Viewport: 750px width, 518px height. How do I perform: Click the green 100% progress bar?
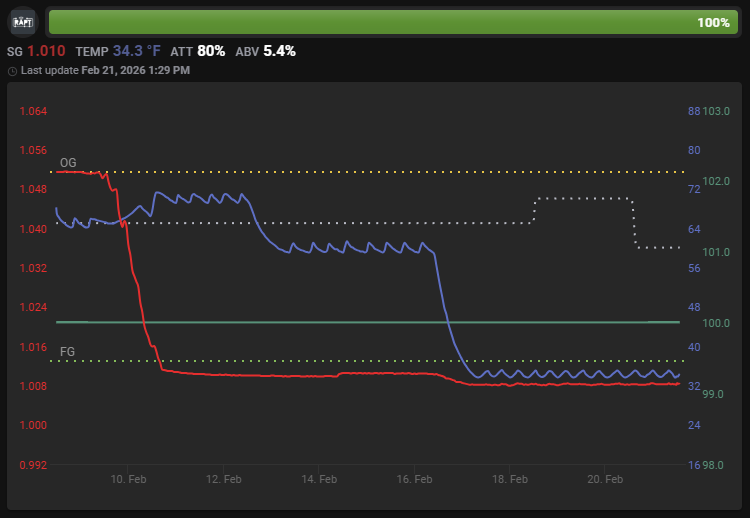tap(393, 22)
